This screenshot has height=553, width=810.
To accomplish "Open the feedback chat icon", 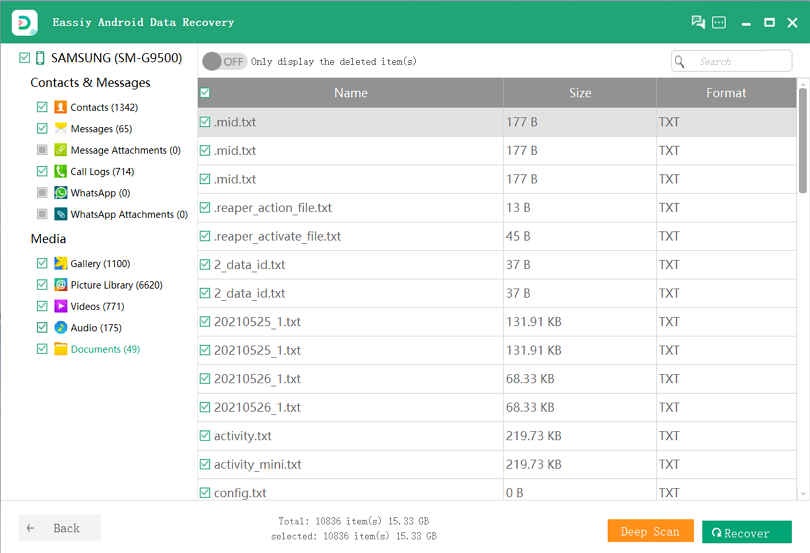I will coord(698,22).
